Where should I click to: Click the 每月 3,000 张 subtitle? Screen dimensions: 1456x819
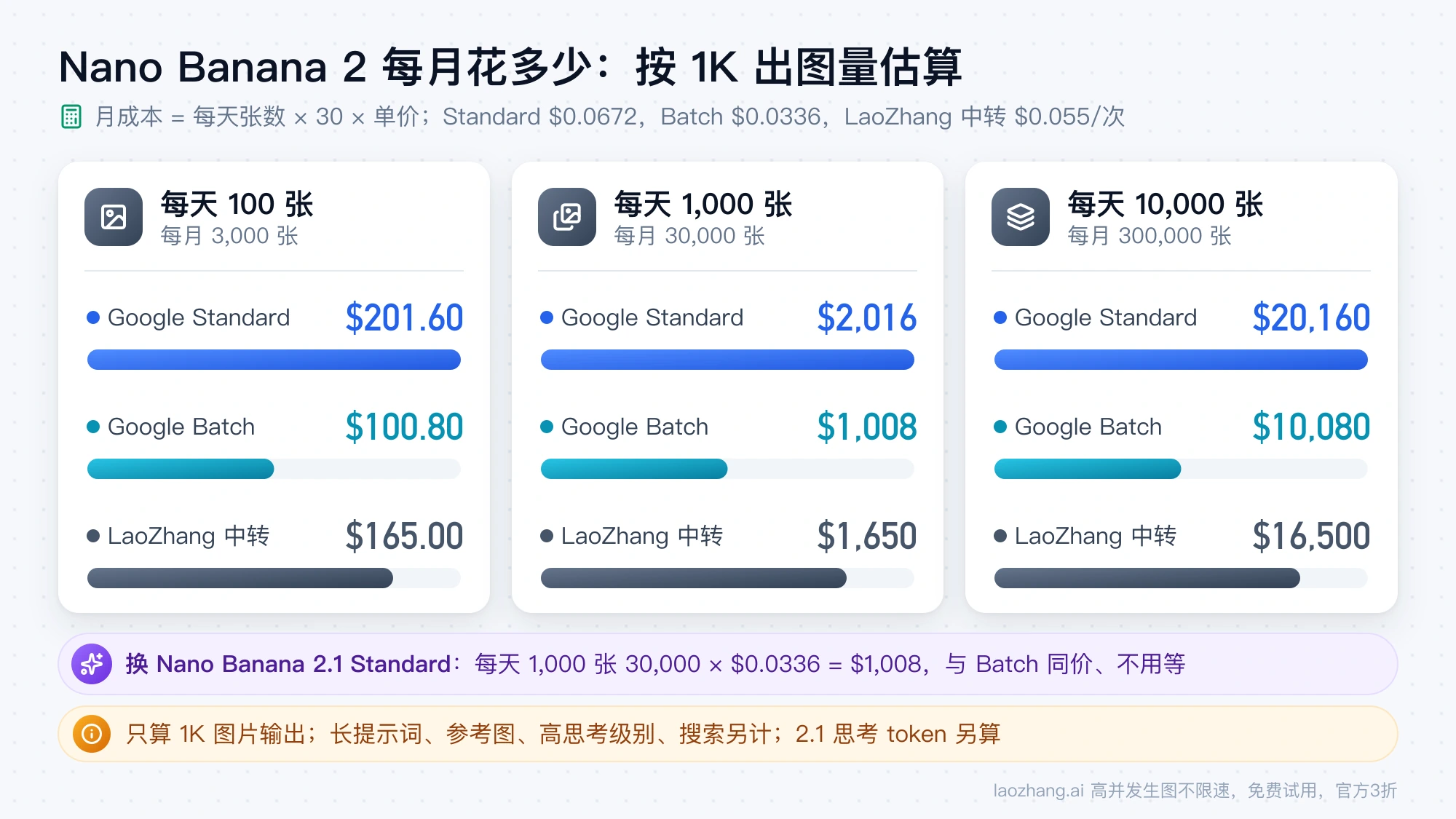click(229, 236)
